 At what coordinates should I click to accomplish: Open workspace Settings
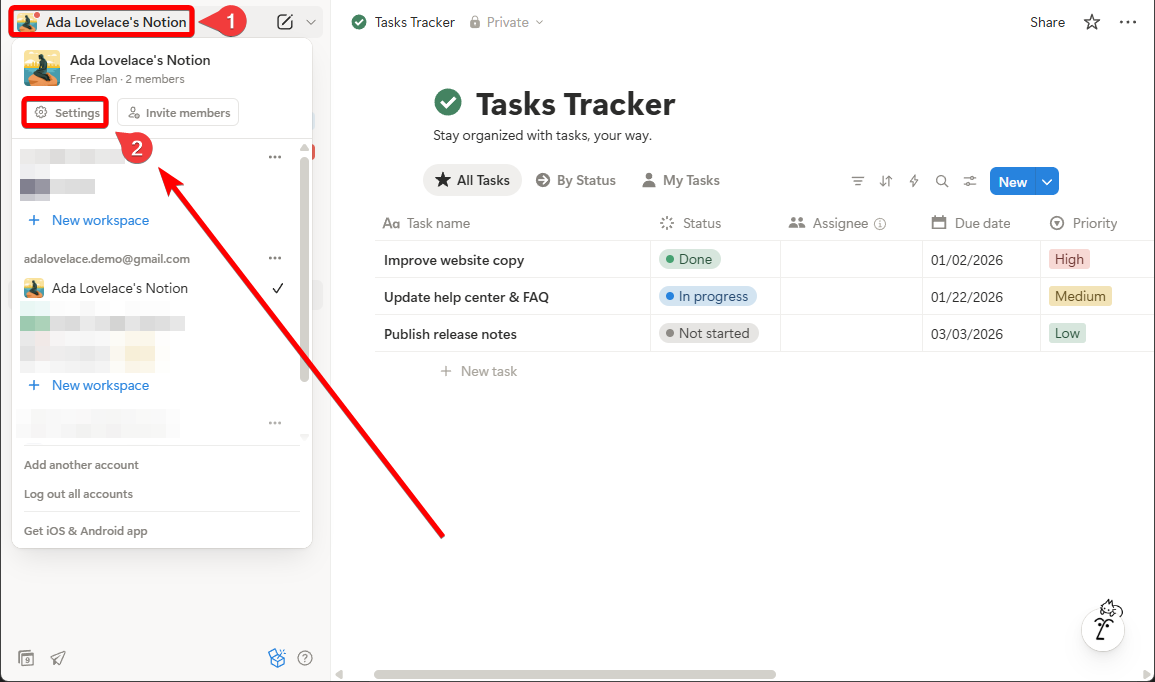66,113
